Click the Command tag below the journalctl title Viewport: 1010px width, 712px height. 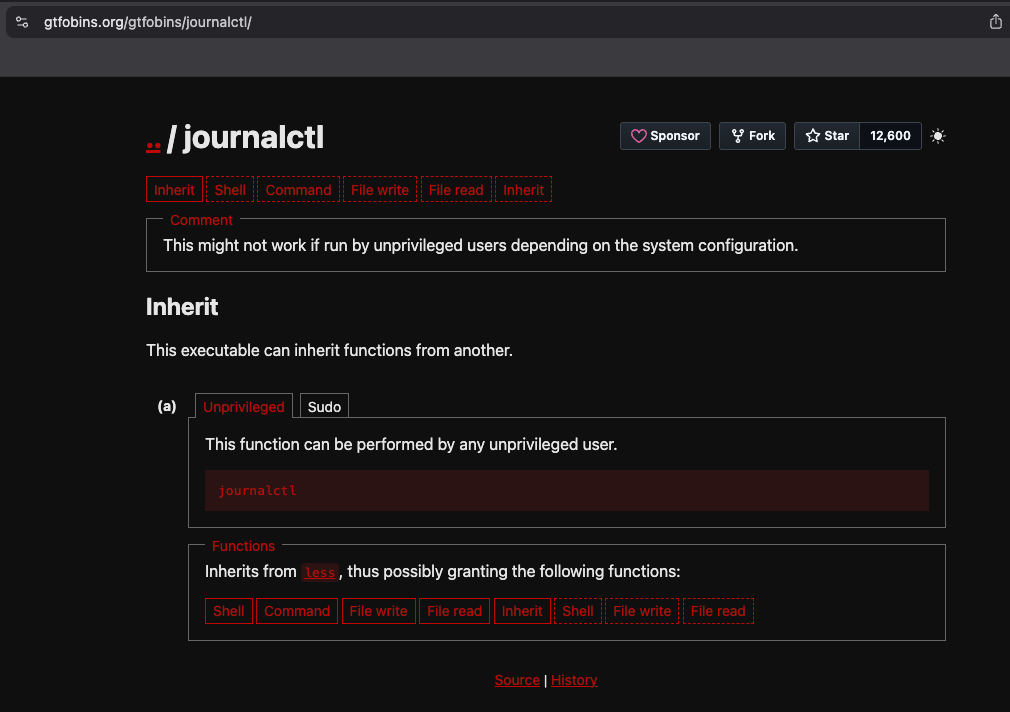point(298,190)
